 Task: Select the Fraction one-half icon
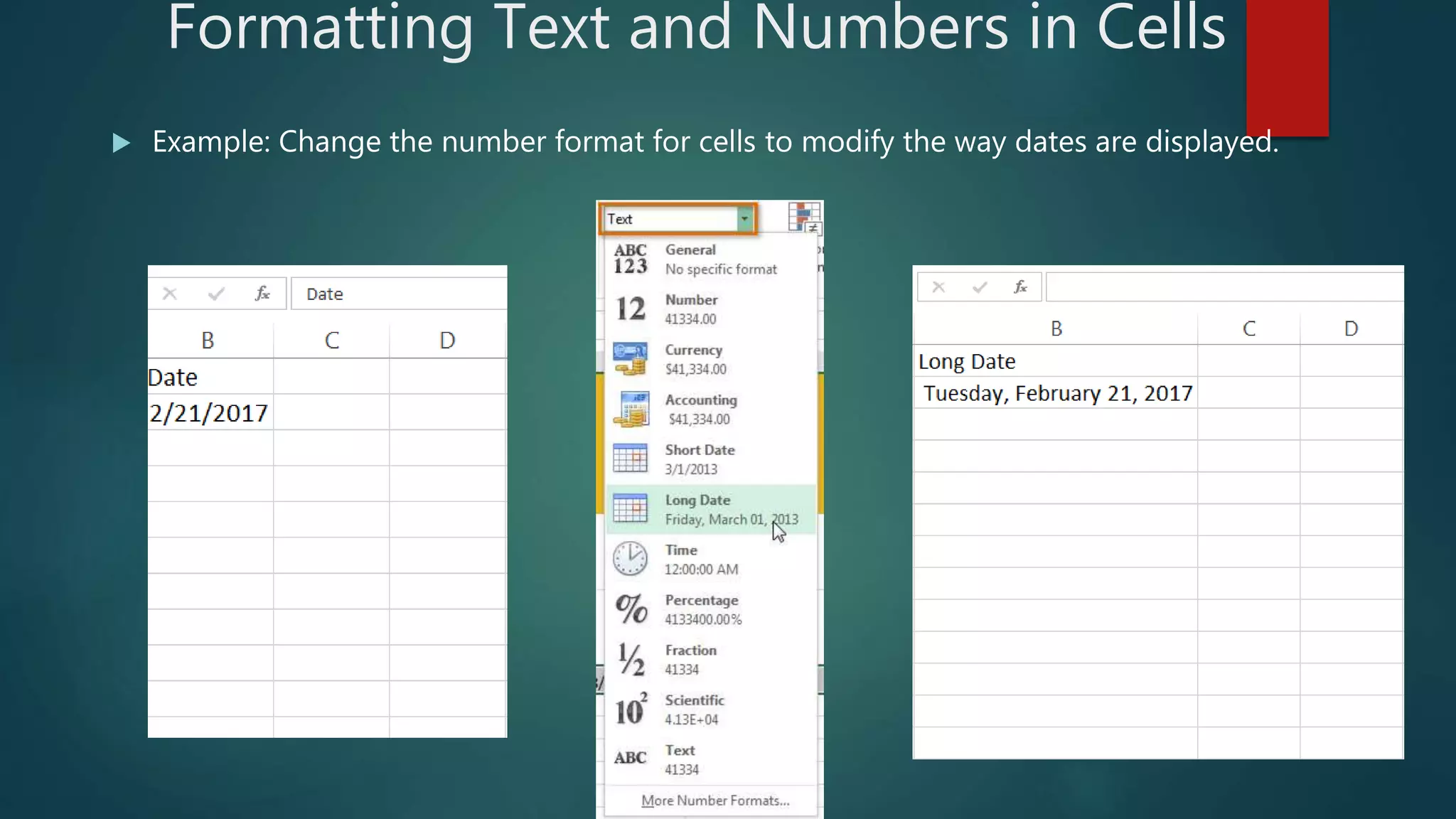(631, 659)
